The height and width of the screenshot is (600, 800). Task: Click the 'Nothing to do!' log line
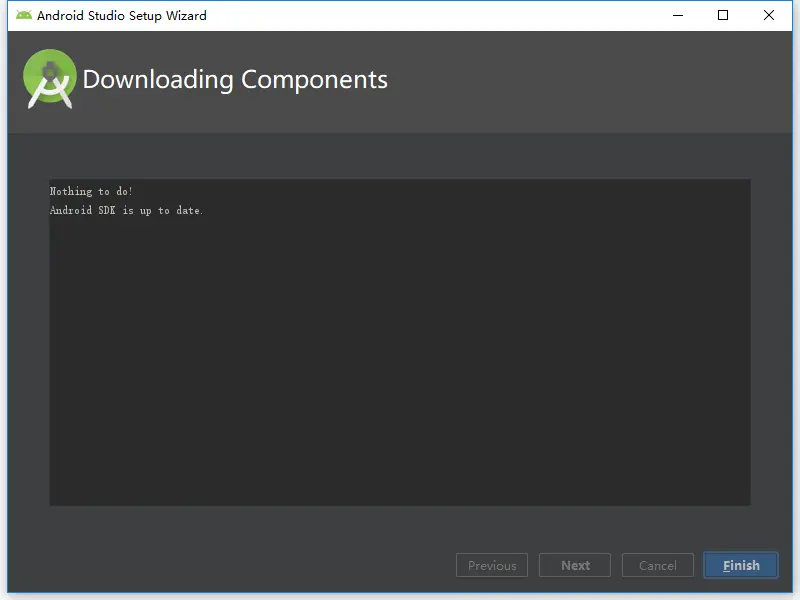pyautogui.click(x=91, y=191)
